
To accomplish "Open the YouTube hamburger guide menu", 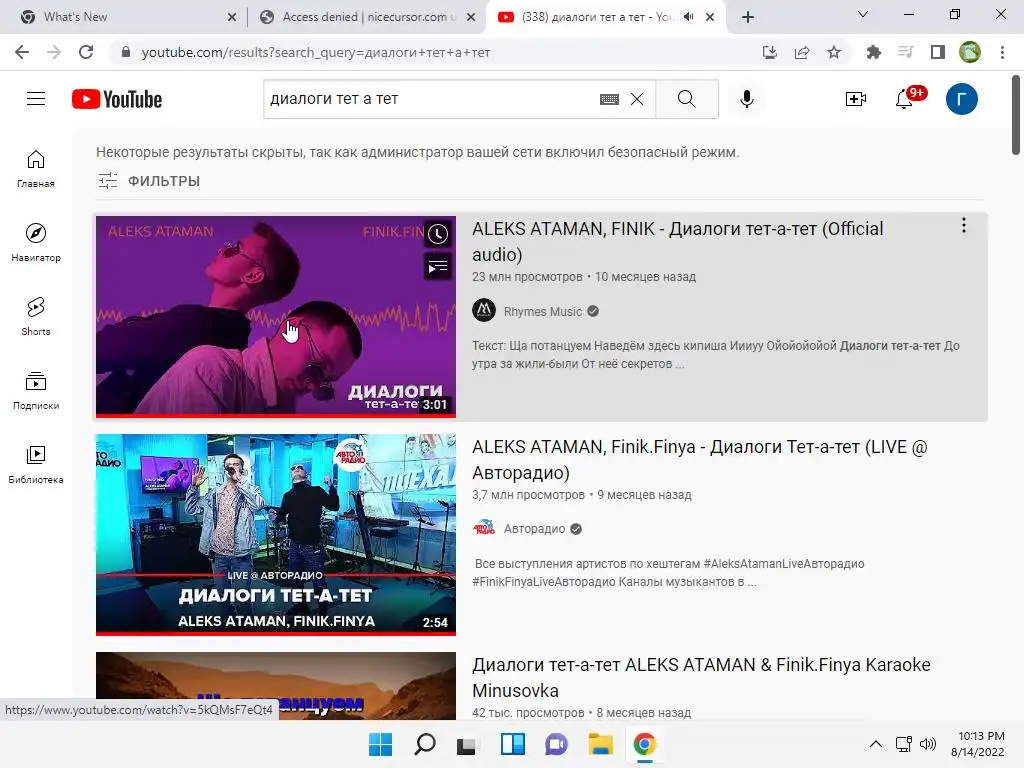I will tap(36, 99).
